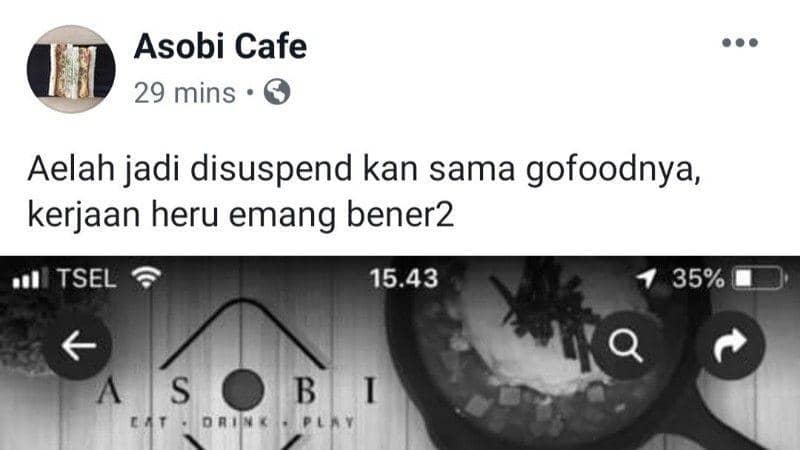
Task: Click the 15.43 clock in status bar
Action: pyautogui.click(x=404, y=279)
